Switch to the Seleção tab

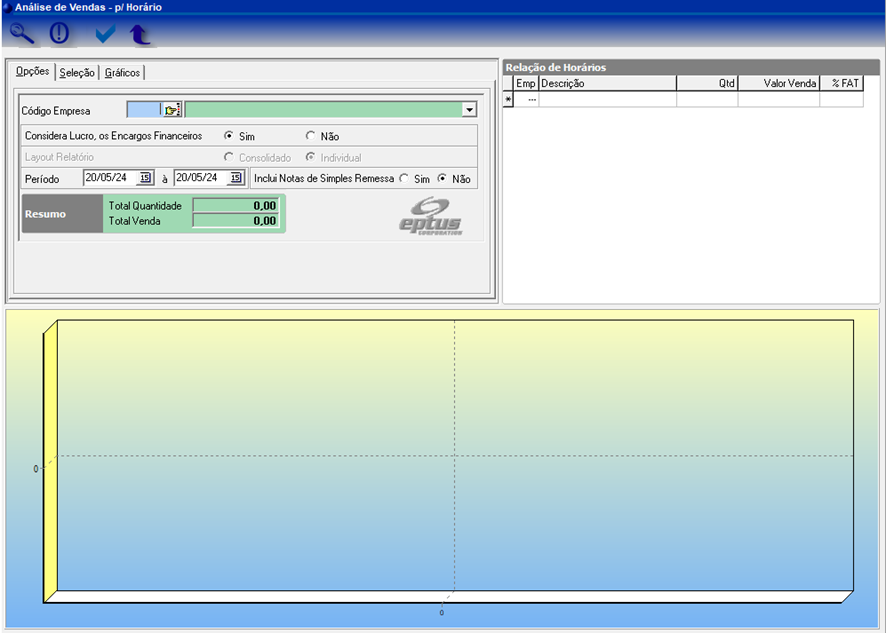pyautogui.click(x=77, y=72)
